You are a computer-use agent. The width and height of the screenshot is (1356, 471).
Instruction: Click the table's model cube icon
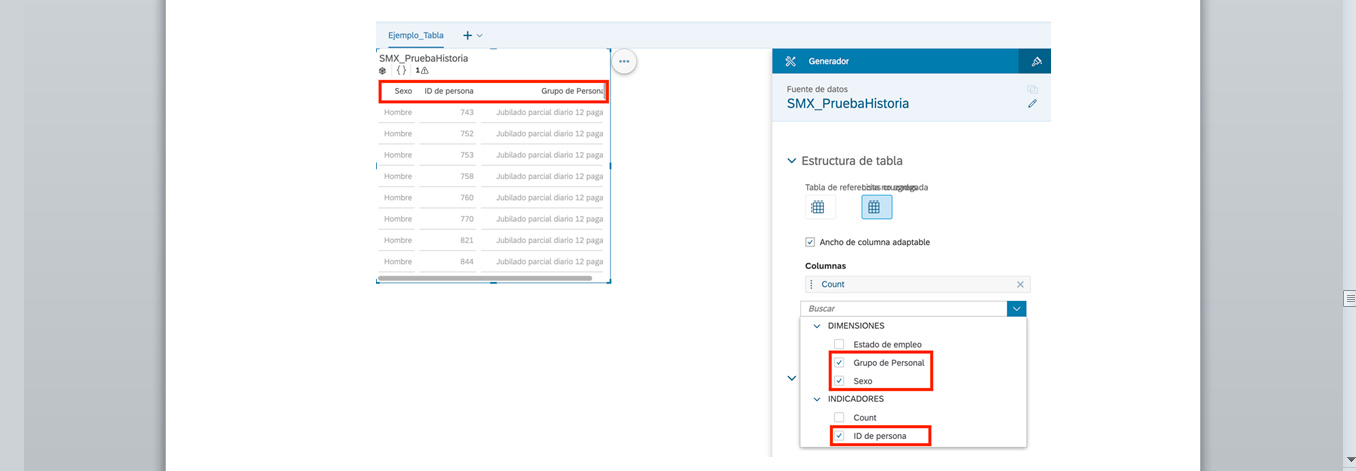coord(383,71)
